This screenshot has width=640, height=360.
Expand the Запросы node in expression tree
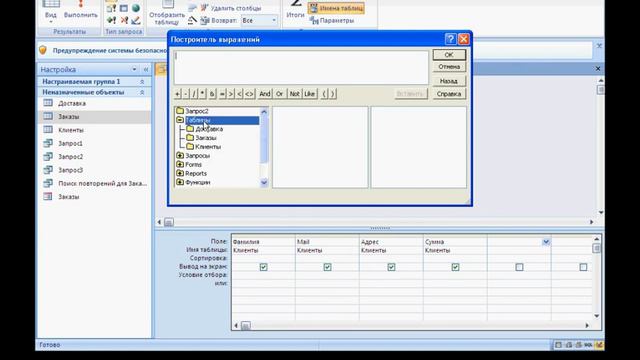point(180,156)
